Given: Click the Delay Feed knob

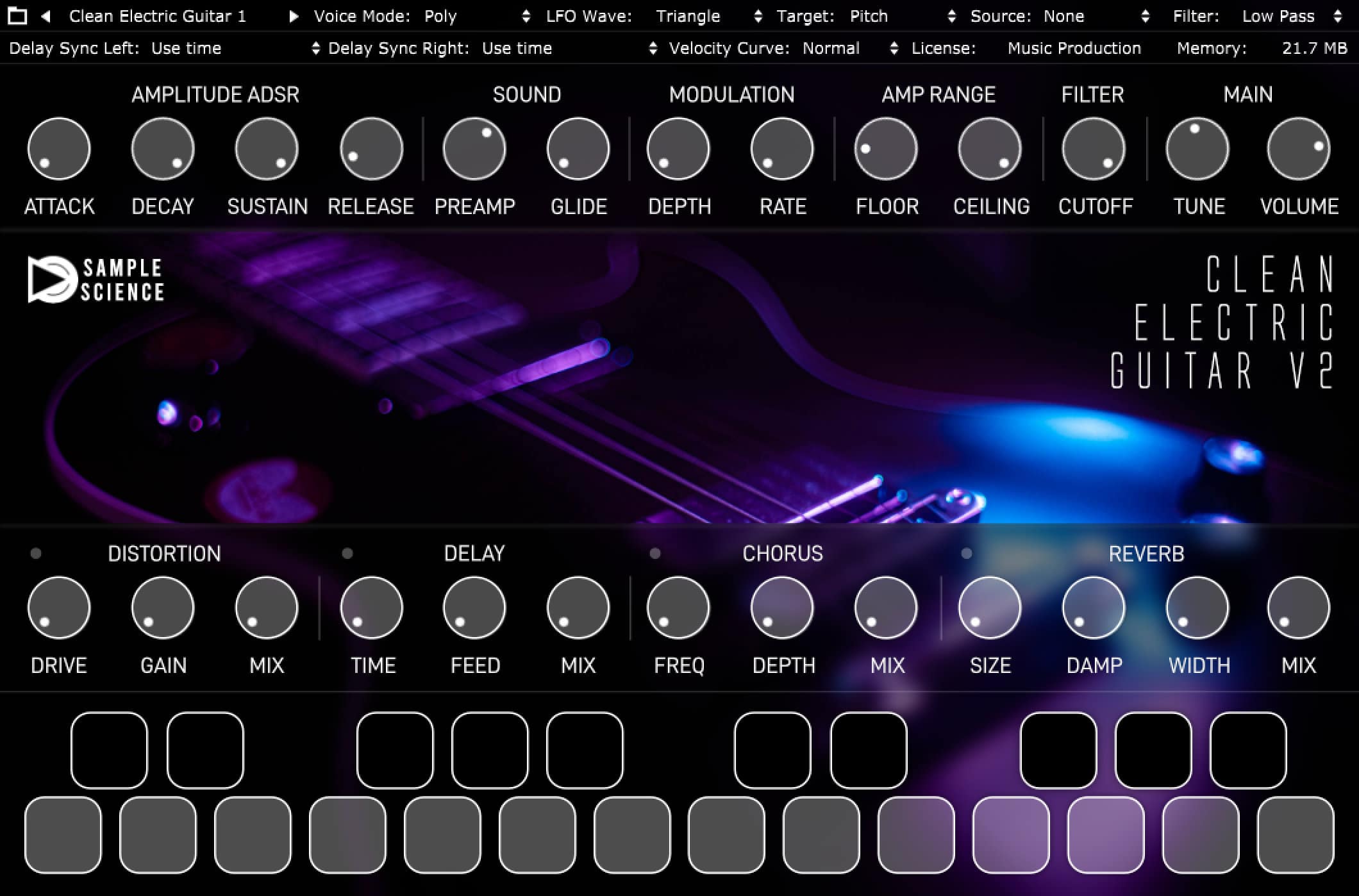Looking at the screenshot, I should click(x=474, y=608).
